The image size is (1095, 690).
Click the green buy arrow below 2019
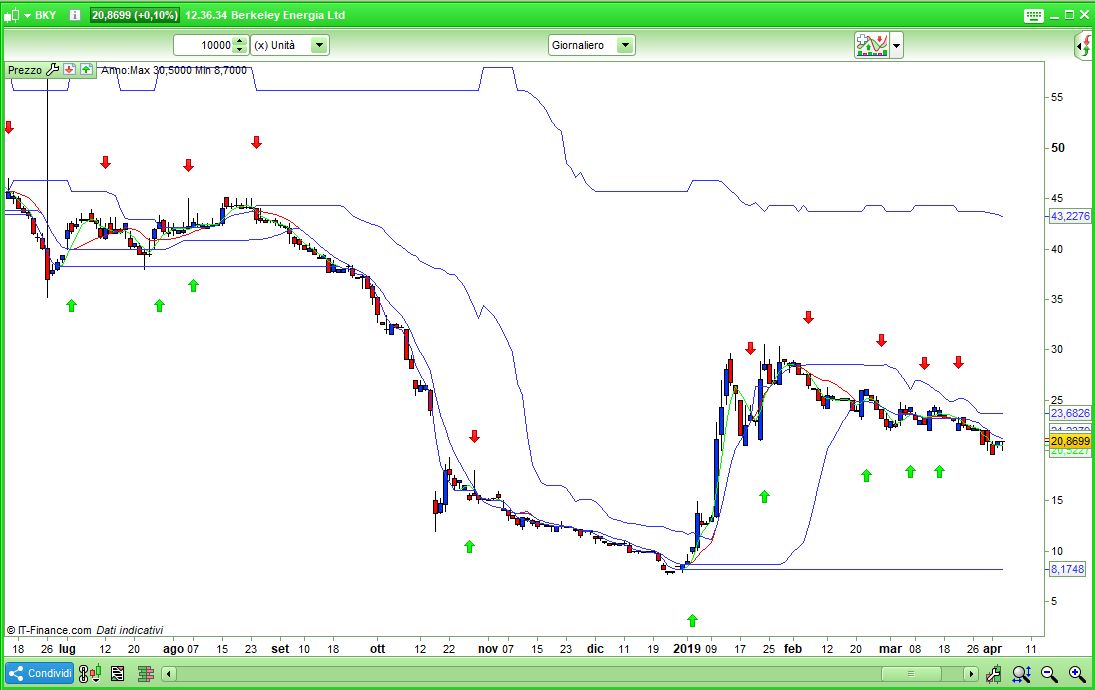point(692,620)
